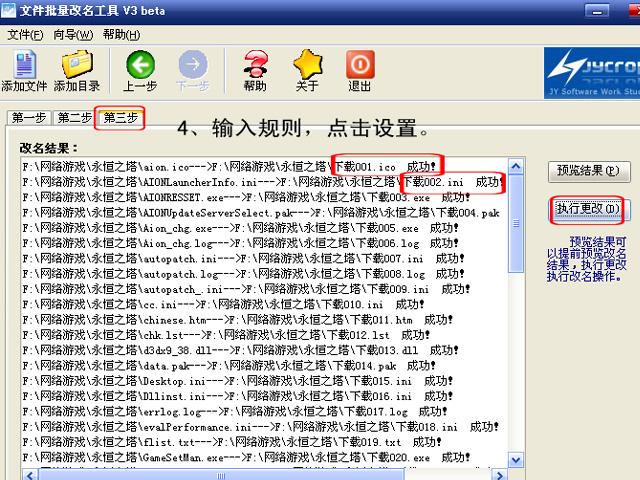Select the Dllinst.ini result row
Screen dimensions: 640x480
tap(238, 396)
